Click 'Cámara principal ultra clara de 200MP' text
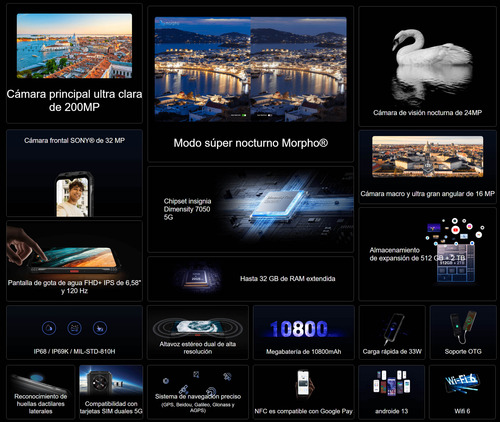The height and width of the screenshot is (422, 500). (x=74, y=100)
